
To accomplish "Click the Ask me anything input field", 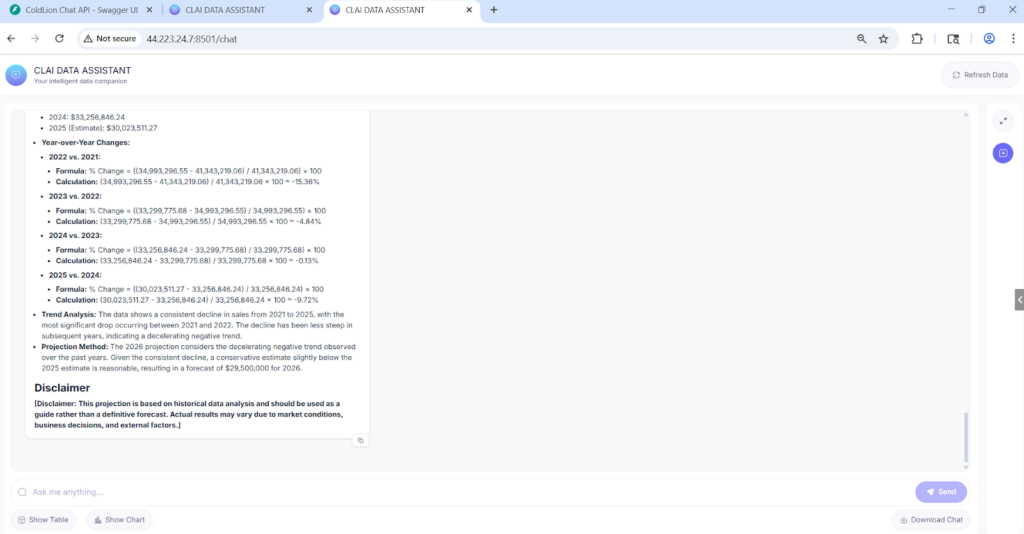I will pyautogui.click(x=460, y=492).
